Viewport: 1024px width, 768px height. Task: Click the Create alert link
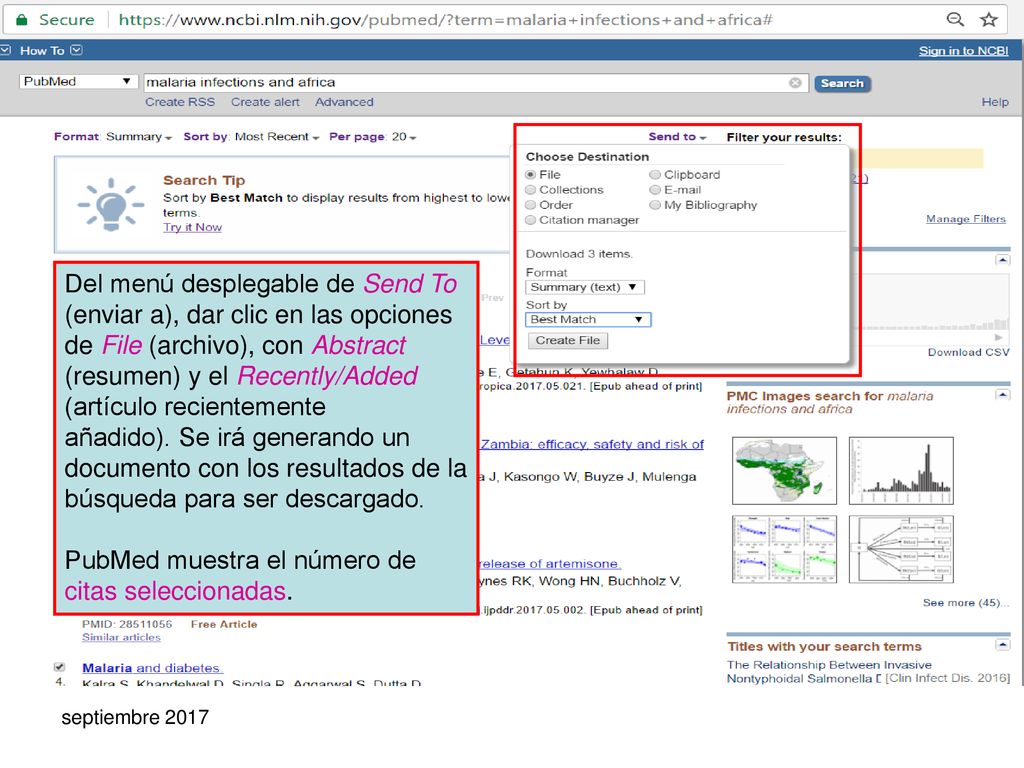(x=265, y=102)
